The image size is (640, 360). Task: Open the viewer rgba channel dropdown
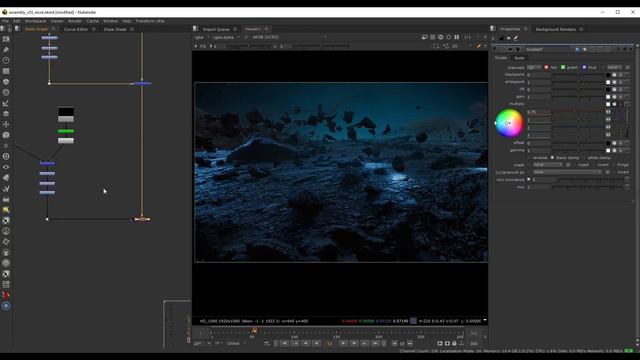point(201,37)
